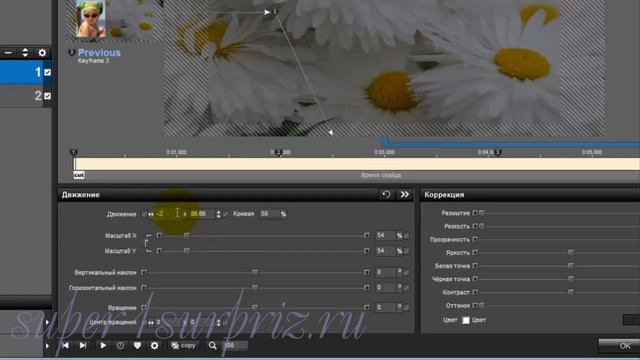Toggle the visibility checkbox for layer 2

(x=47, y=96)
